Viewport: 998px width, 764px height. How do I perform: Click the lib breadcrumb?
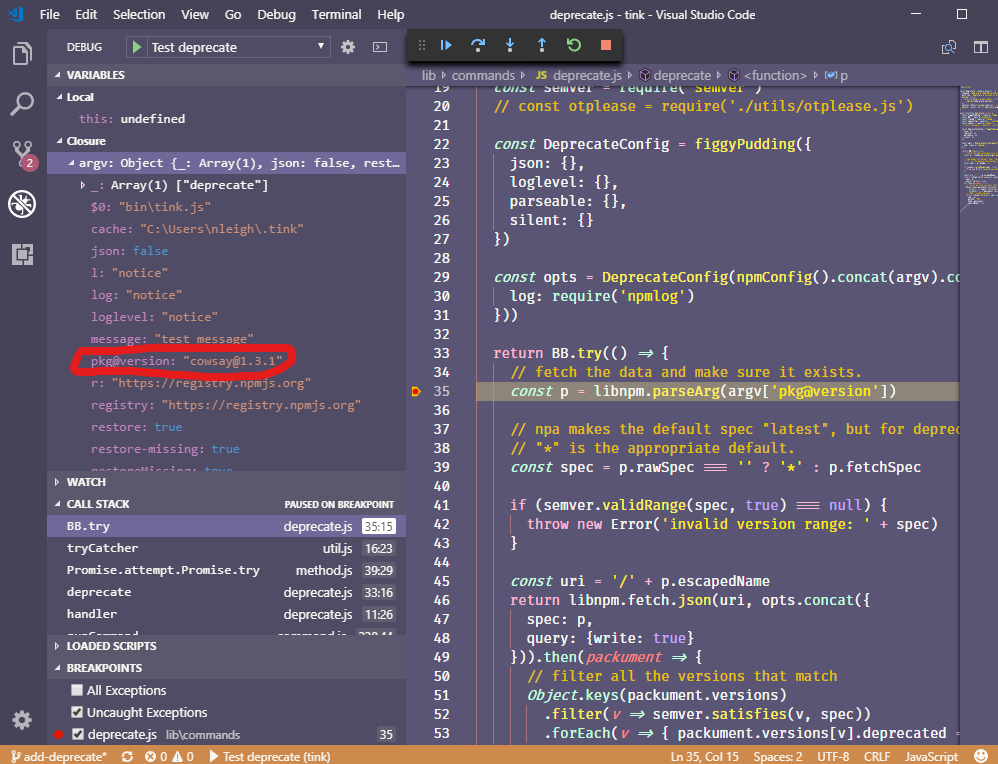click(x=428, y=75)
